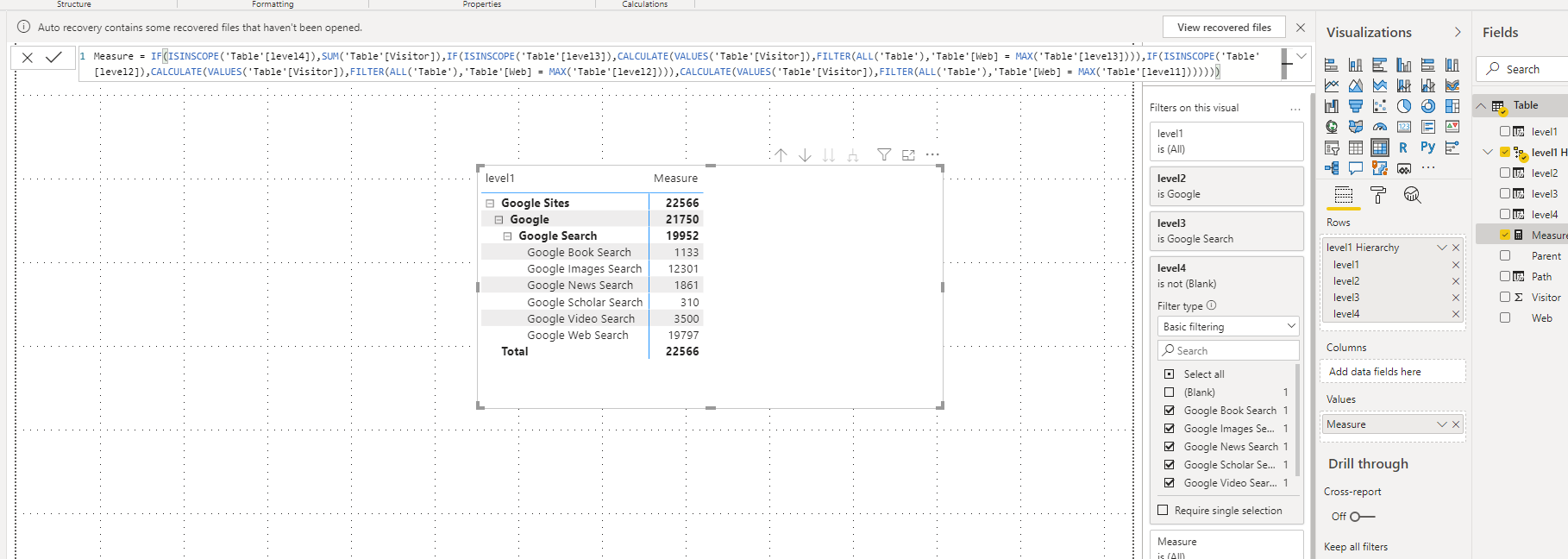Collapse the Visualizations pane arrow
Image resolution: width=1568 pixels, height=559 pixels.
(1458, 33)
